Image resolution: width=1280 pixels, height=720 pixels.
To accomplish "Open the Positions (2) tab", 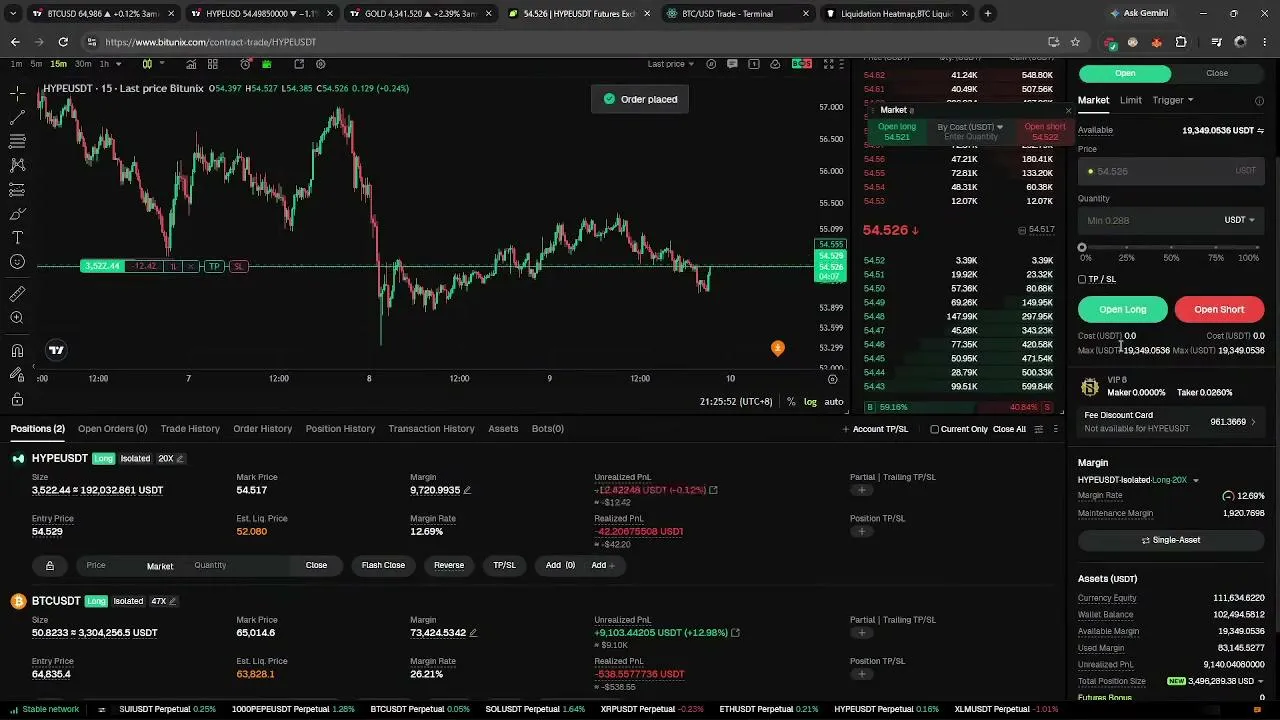I will [38, 429].
